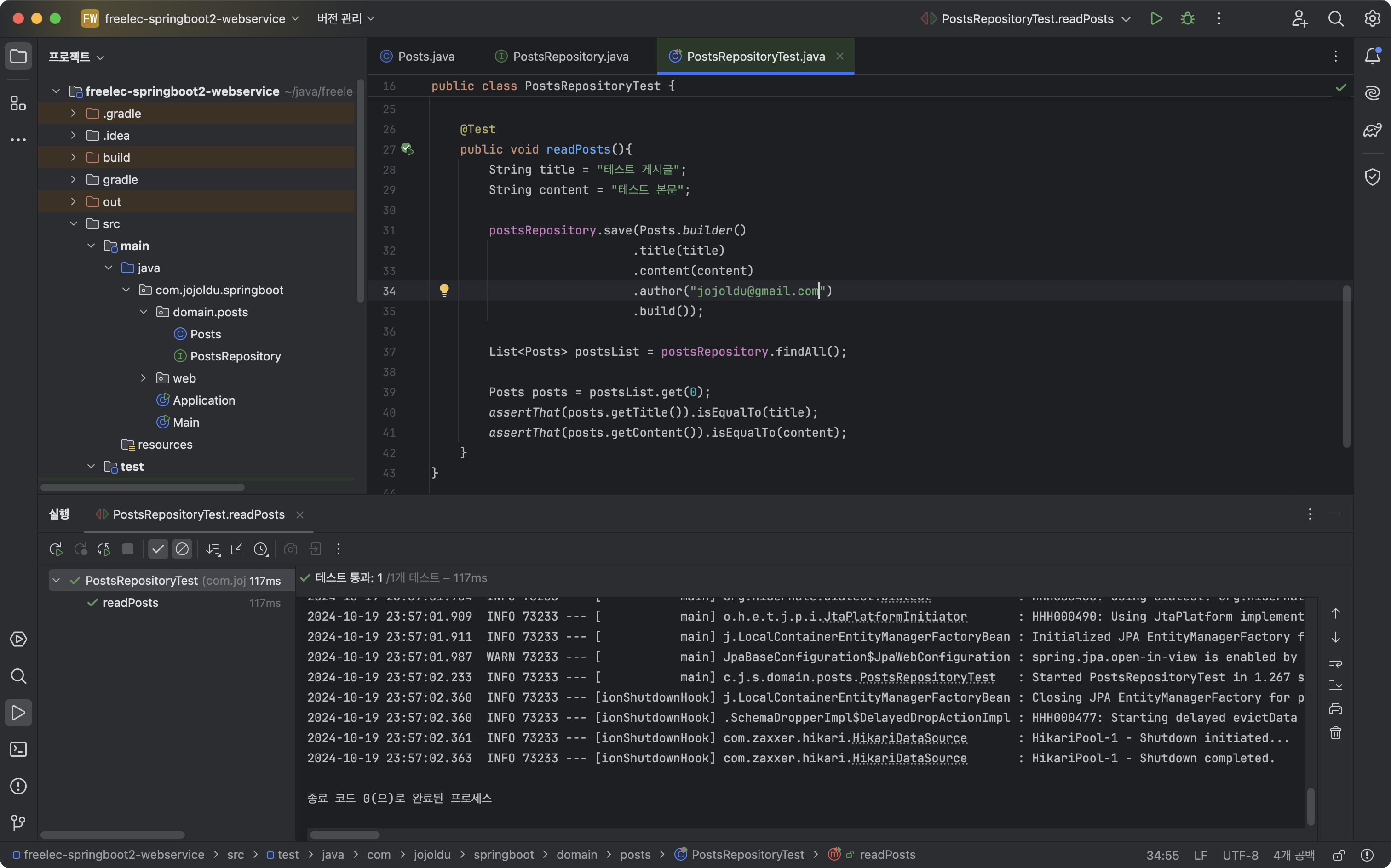
Task: Open the Git tool window icon
Action: 18,822
